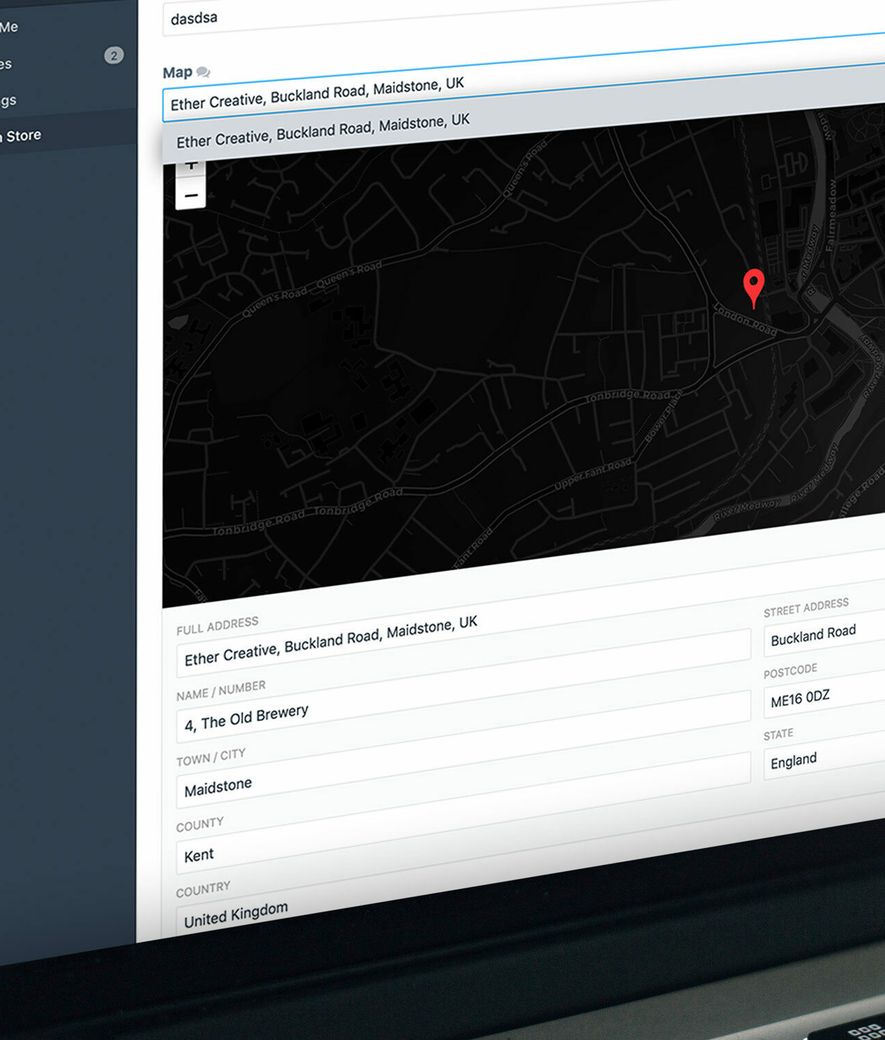Click the notification badge showing 2
The image size is (885, 1040).
click(114, 55)
